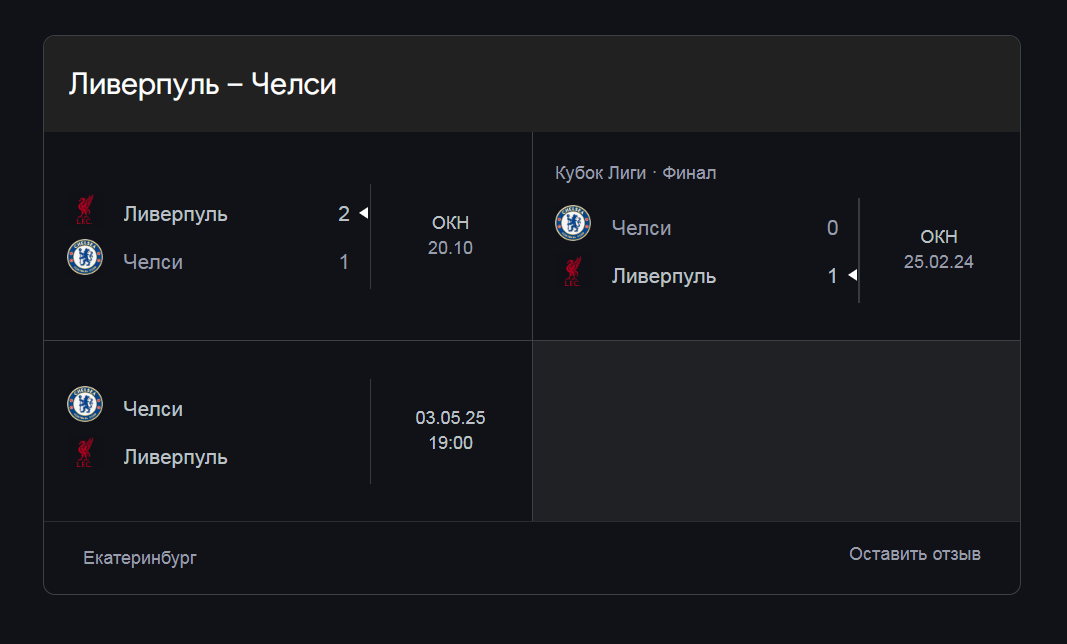Open the «Кубок Лиги · Финал» label

635,173
